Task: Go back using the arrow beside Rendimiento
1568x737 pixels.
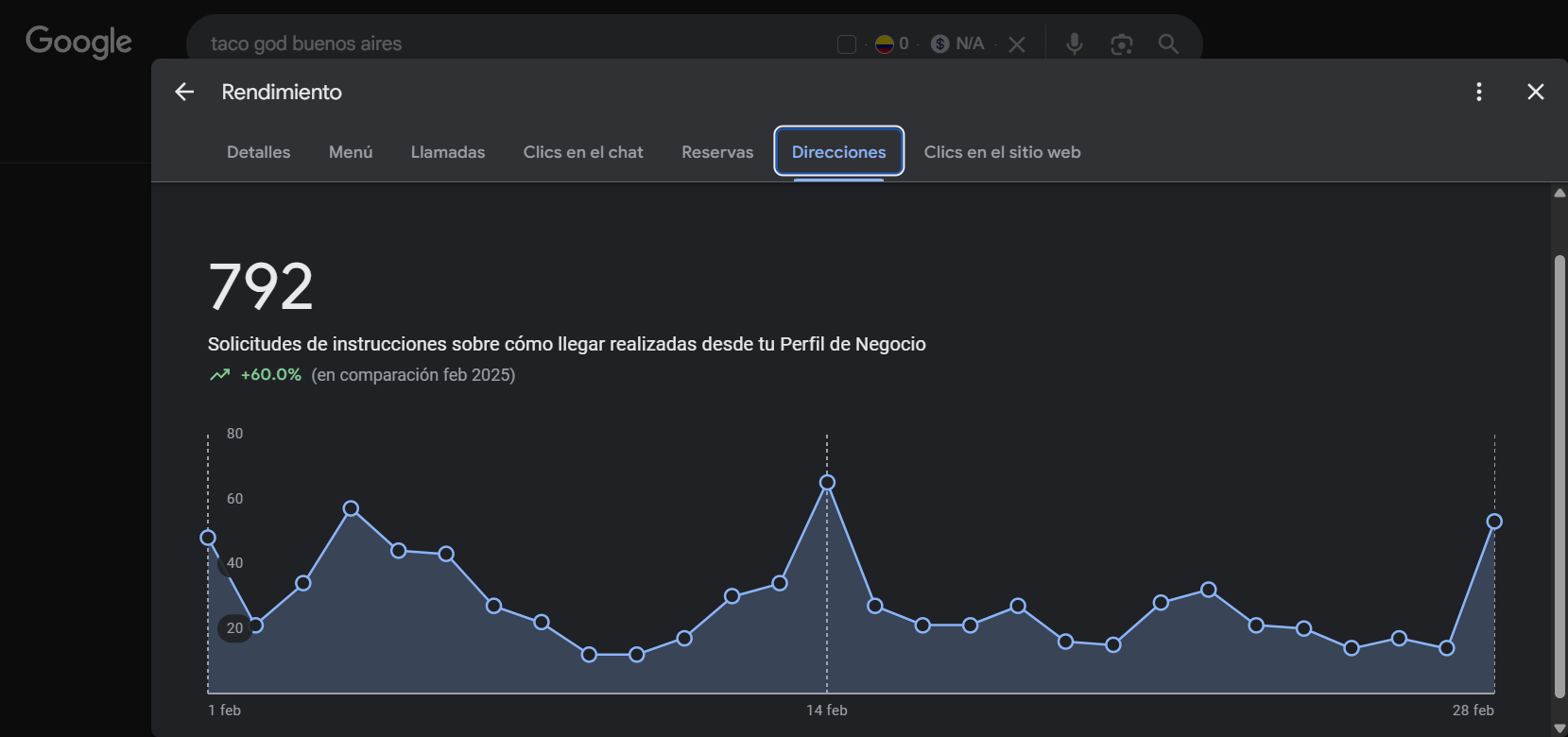Action: coord(184,92)
